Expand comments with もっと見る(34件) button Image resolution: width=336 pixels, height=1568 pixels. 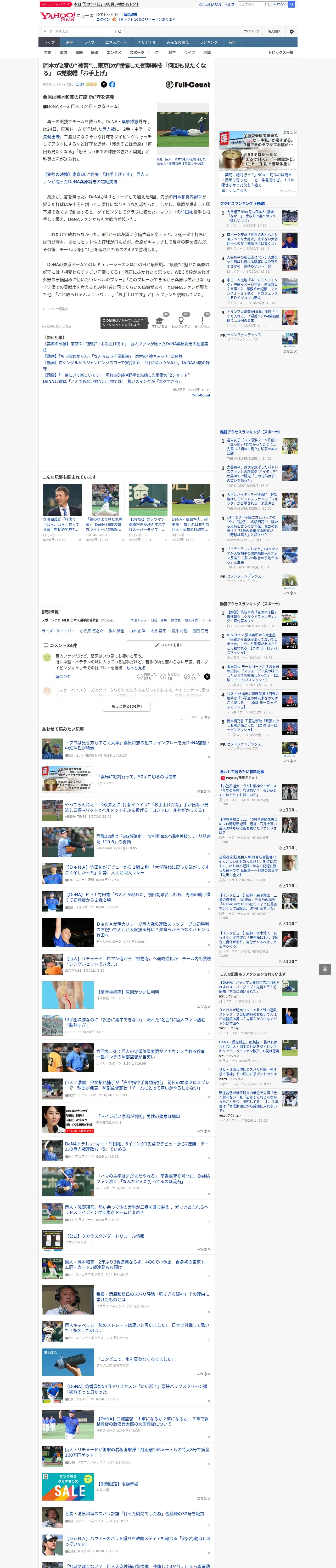pos(127,706)
